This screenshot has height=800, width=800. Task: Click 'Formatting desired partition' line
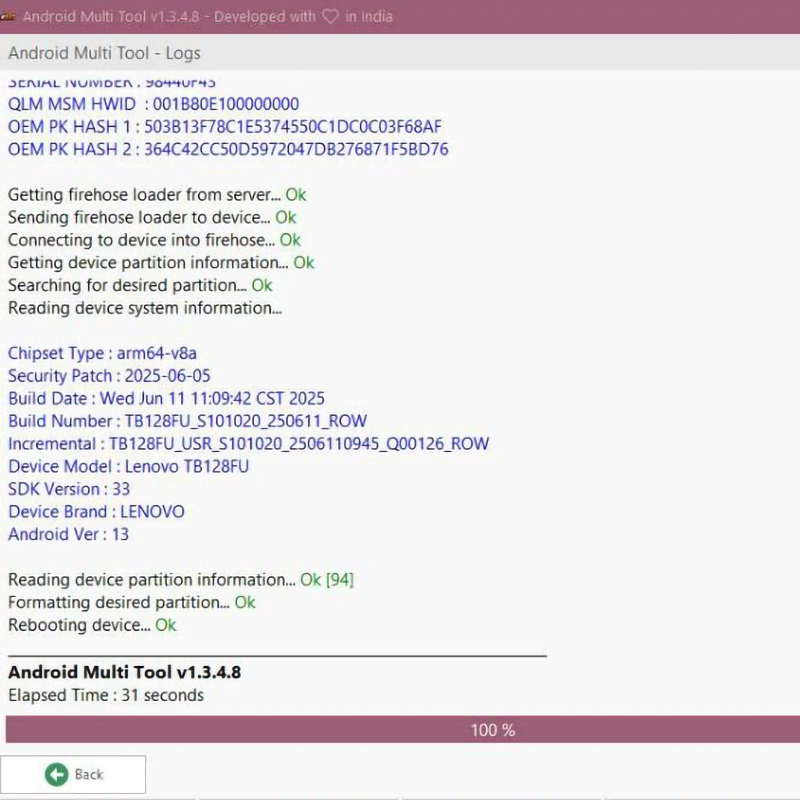coord(132,602)
